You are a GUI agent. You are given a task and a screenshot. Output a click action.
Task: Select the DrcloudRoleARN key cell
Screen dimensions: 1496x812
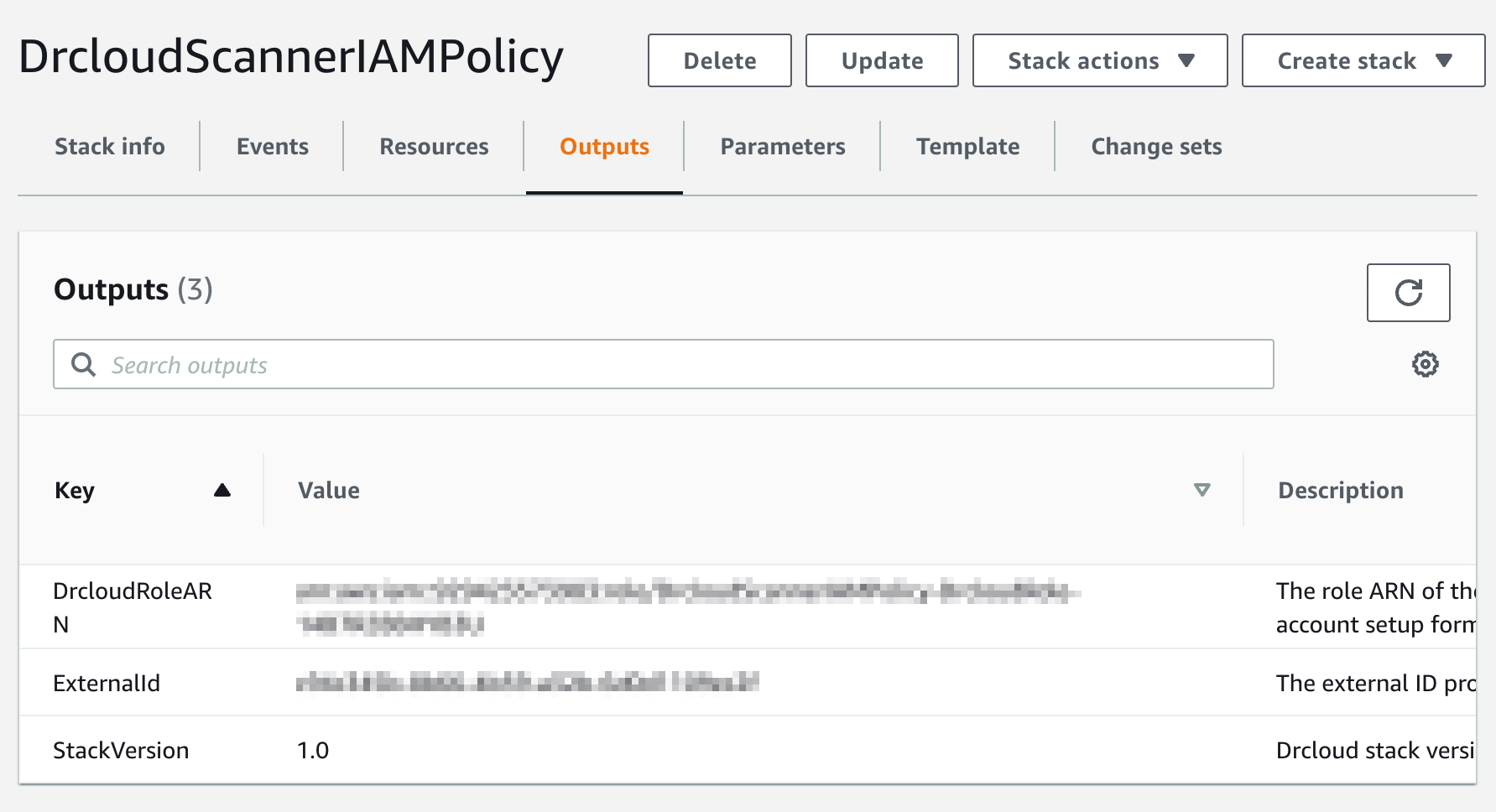[133, 607]
